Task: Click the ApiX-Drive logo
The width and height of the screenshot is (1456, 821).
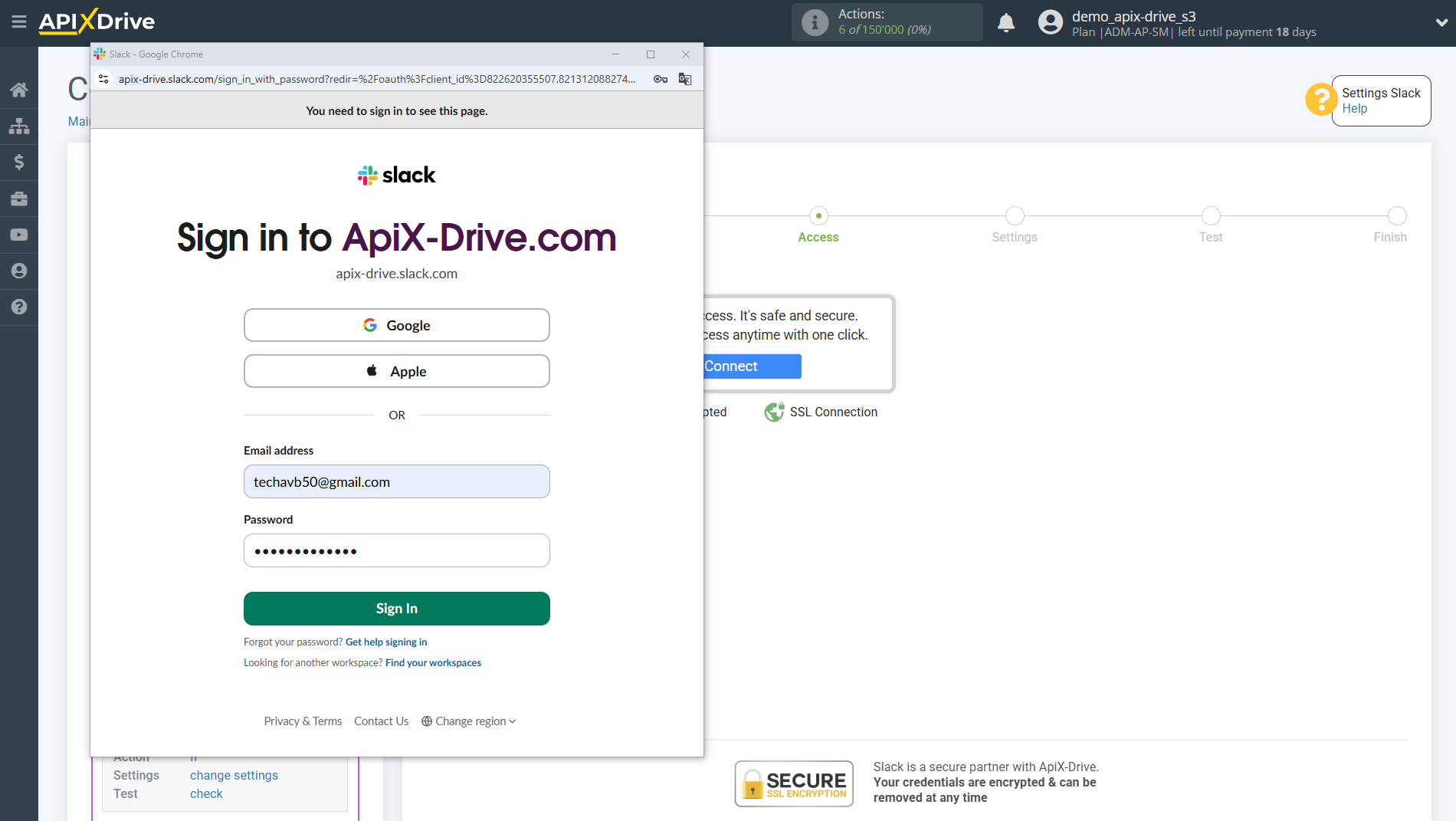Action: 97,21
